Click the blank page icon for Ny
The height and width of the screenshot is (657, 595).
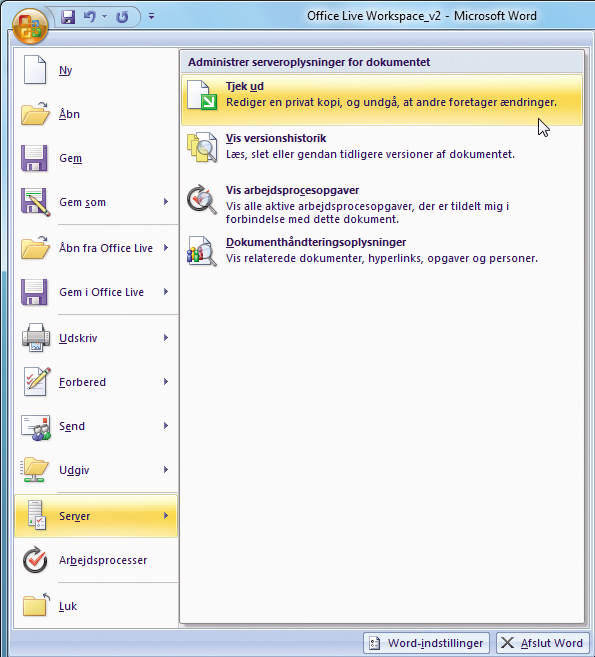[35, 70]
